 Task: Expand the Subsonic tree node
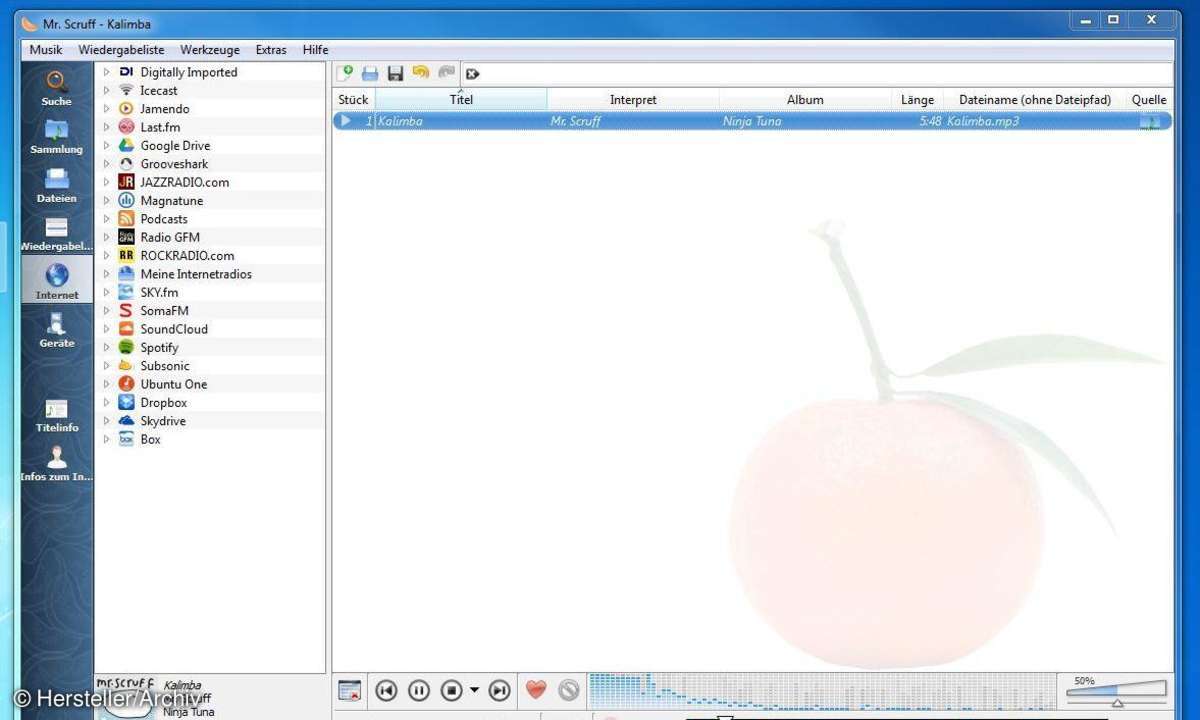click(x=106, y=366)
